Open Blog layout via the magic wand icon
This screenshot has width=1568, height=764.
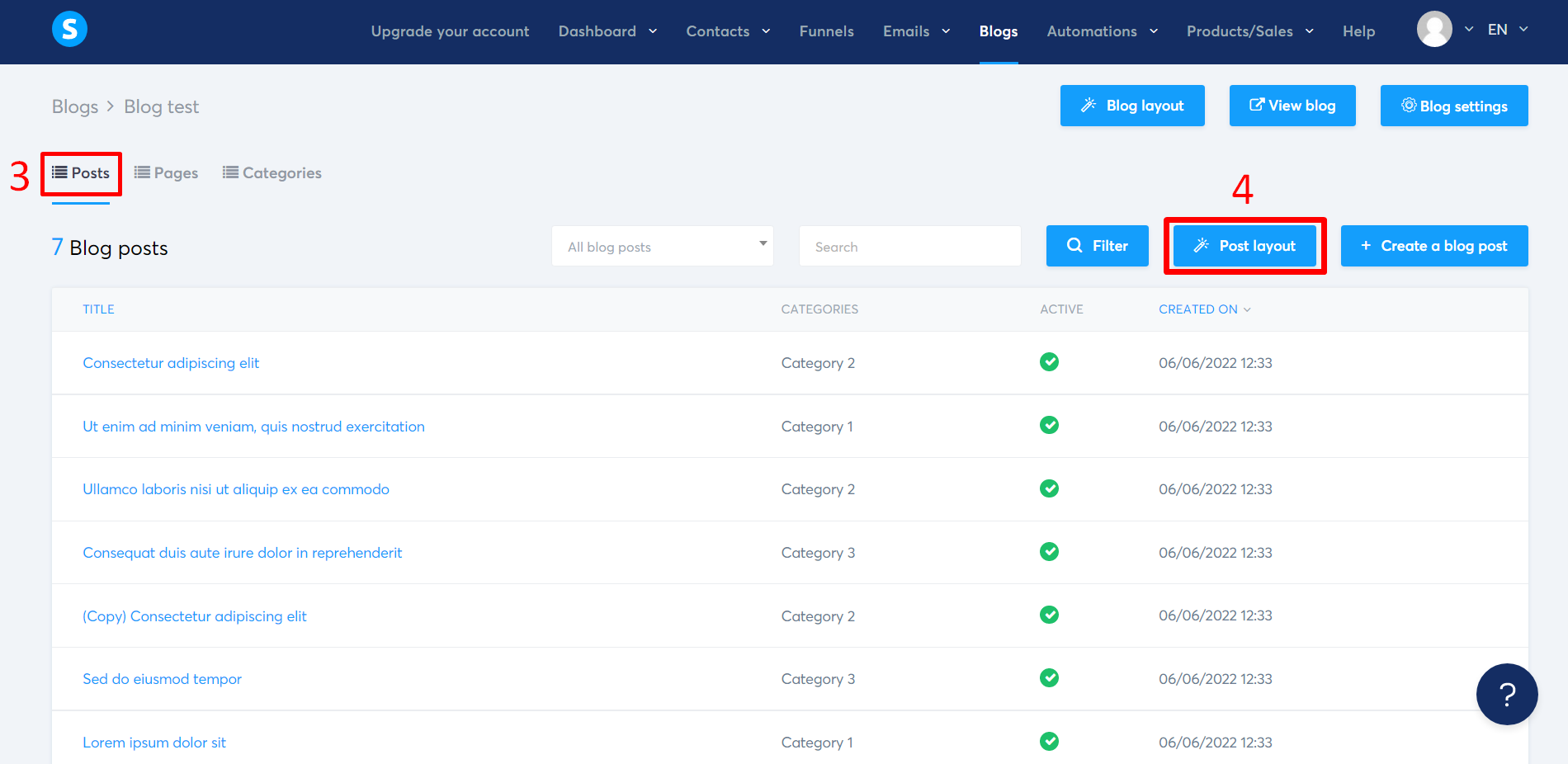click(x=1089, y=106)
